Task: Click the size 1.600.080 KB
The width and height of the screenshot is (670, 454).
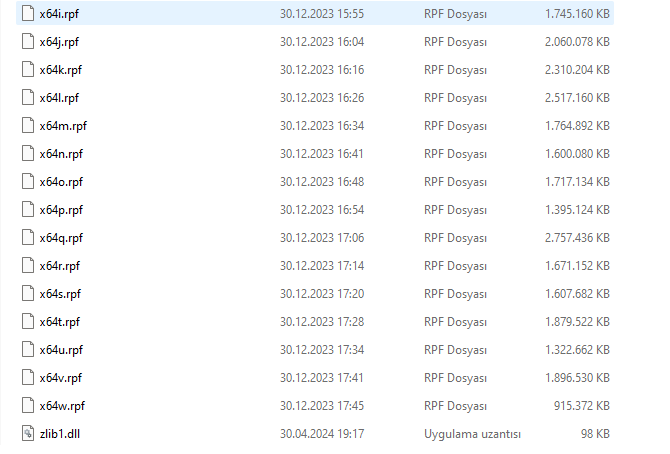Action: point(577,154)
